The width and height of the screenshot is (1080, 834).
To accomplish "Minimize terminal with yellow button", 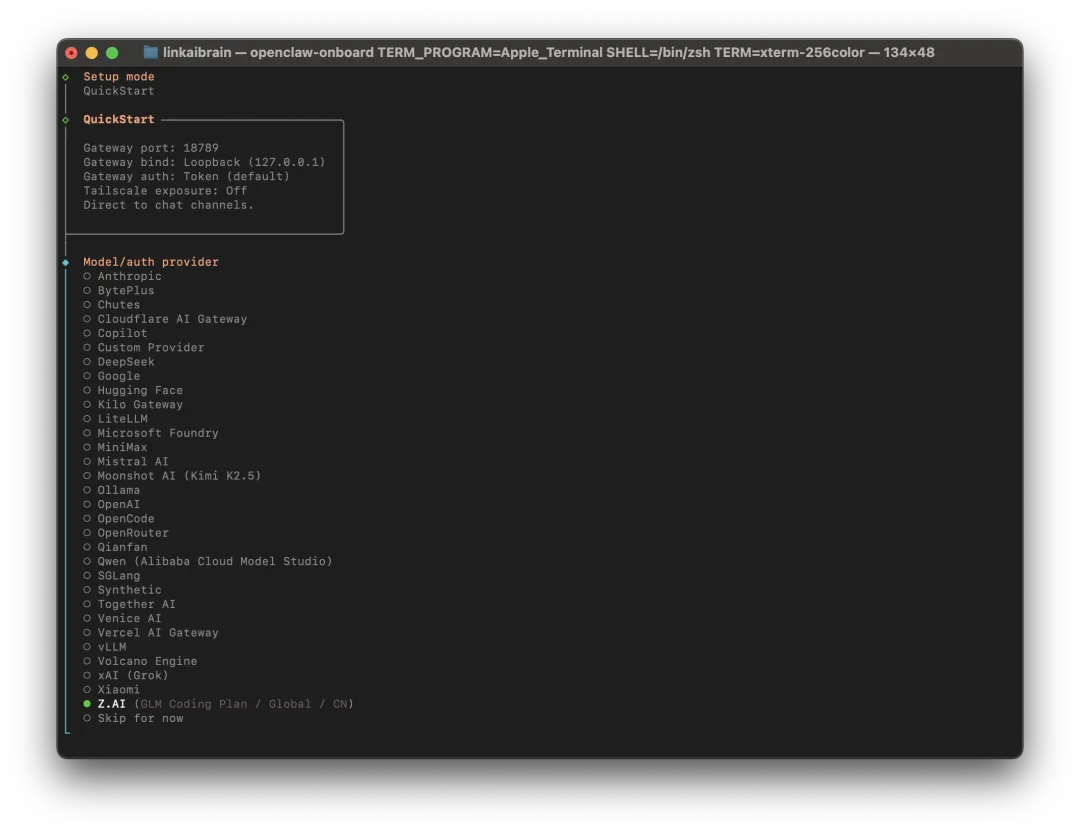I will tap(92, 52).
